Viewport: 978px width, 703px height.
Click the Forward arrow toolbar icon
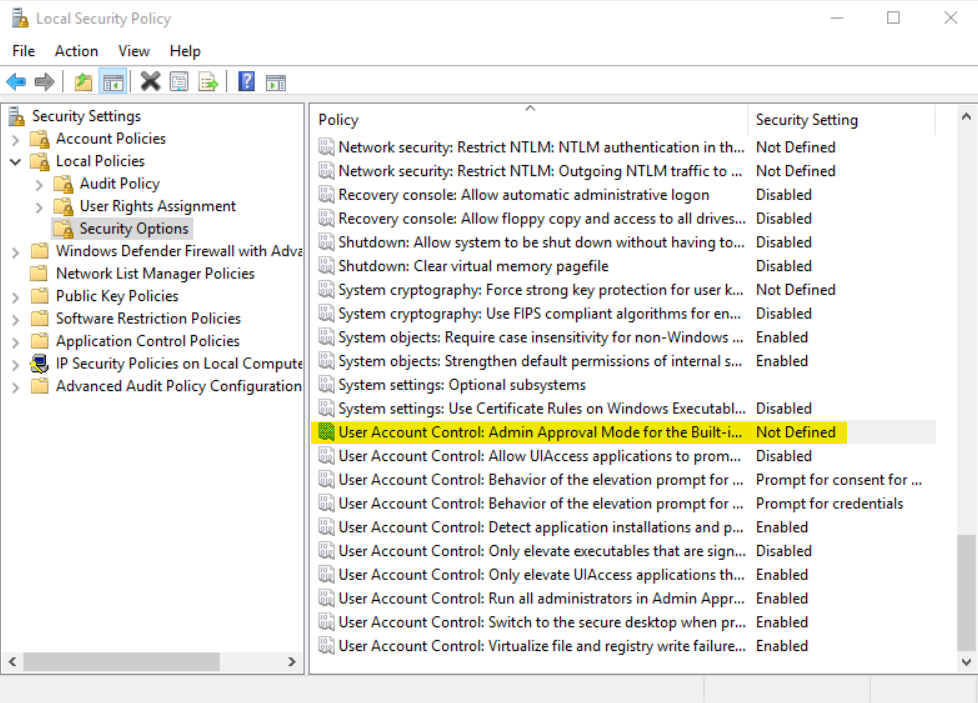pos(44,82)
